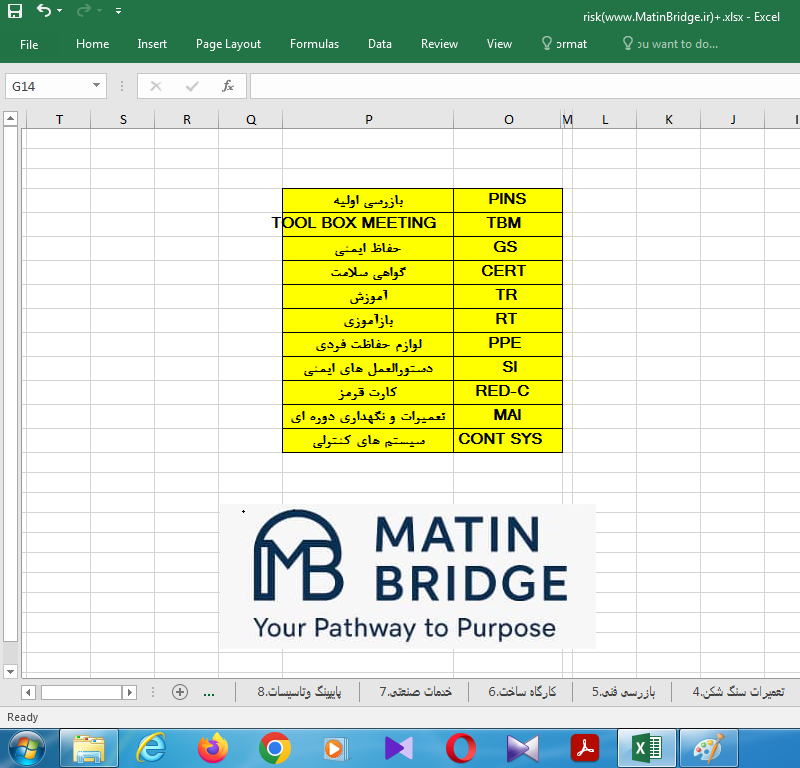Open the Customize Quick Access Toolbar dropdown
The width and height of the screenshot is (800, 768).
point(119,12)
